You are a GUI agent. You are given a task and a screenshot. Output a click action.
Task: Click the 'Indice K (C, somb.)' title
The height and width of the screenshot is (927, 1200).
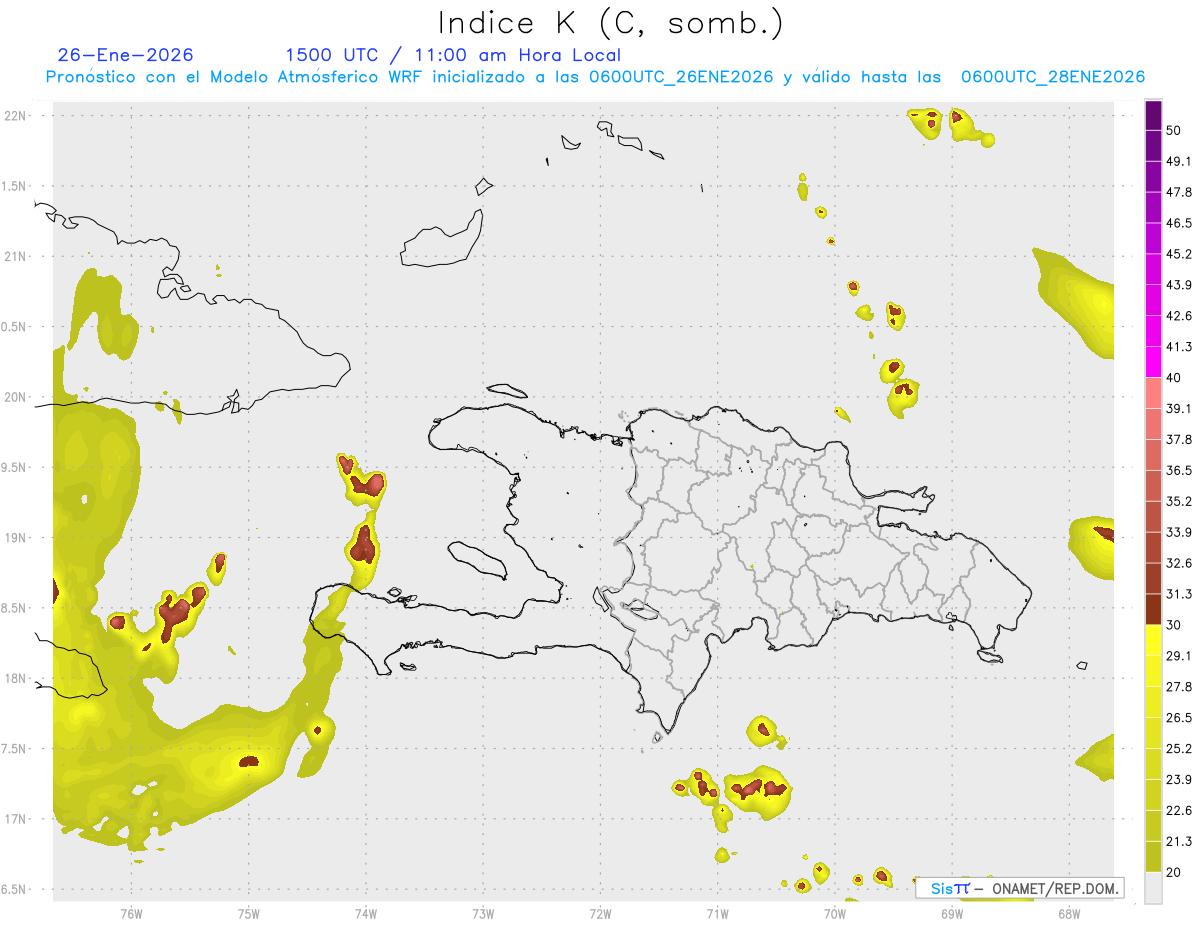pyautogui.click(x=610, y=23)
